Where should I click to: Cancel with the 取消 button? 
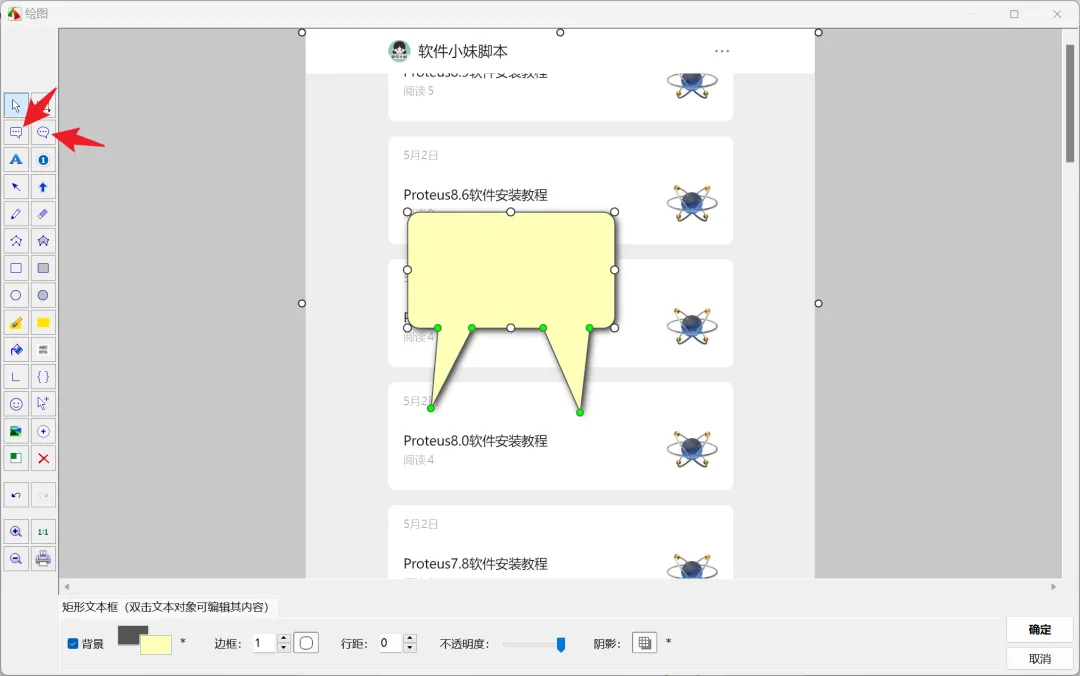(x=1039, y=659)
